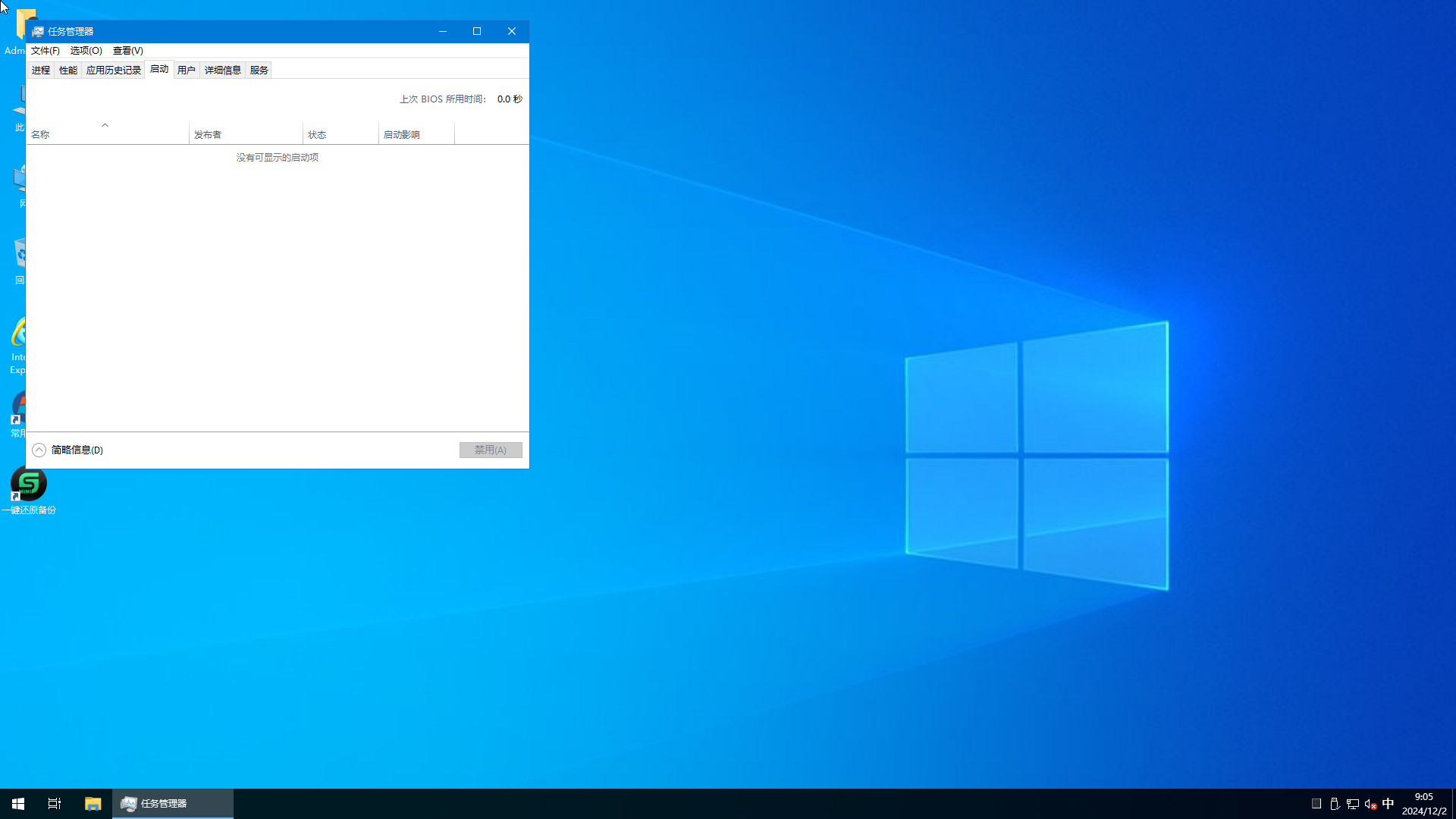
Task: Switch to the 用户 tab
Action: coord(187,70)
